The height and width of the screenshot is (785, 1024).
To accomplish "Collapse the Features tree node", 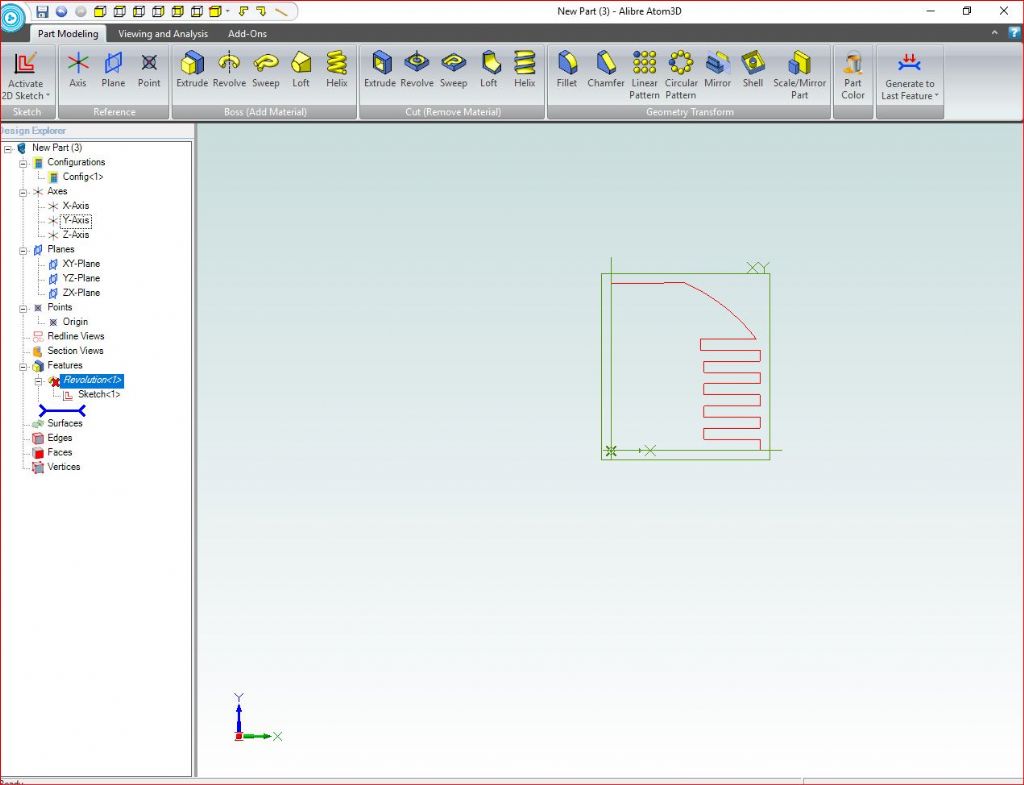I will tap(23, 367).
